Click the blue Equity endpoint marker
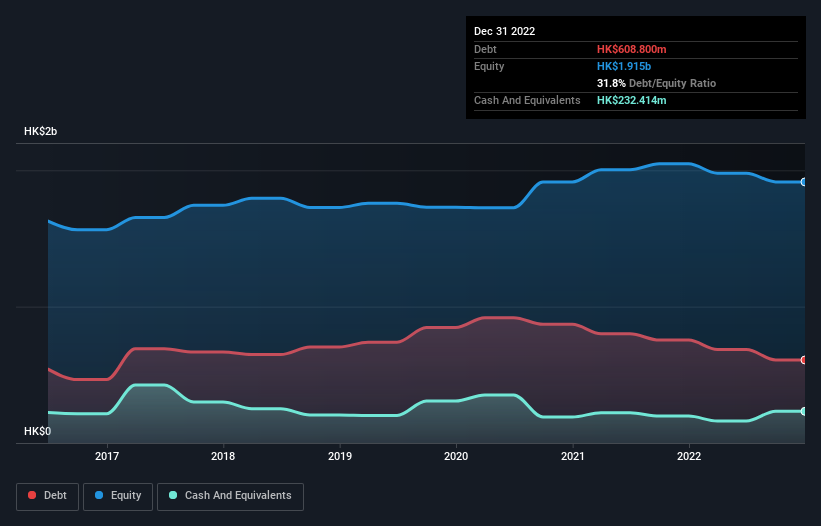The height and width of the screenshot is (526, 821). 804,182
